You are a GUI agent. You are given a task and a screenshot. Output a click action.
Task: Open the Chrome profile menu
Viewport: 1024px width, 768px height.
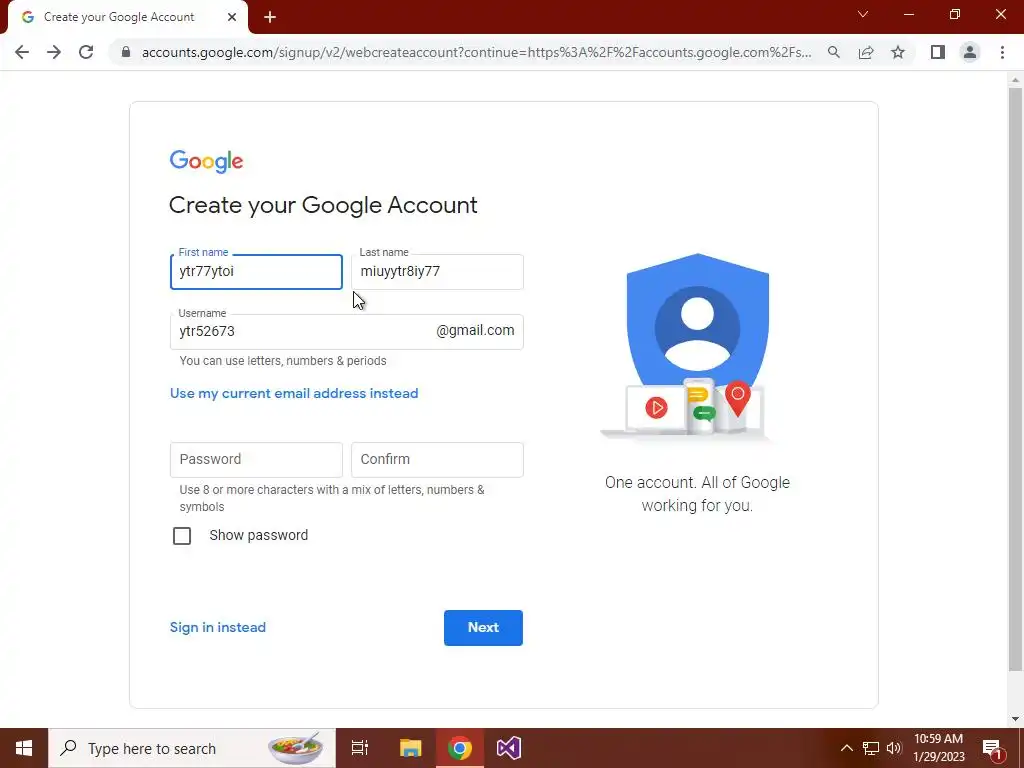tap(970, 52)
